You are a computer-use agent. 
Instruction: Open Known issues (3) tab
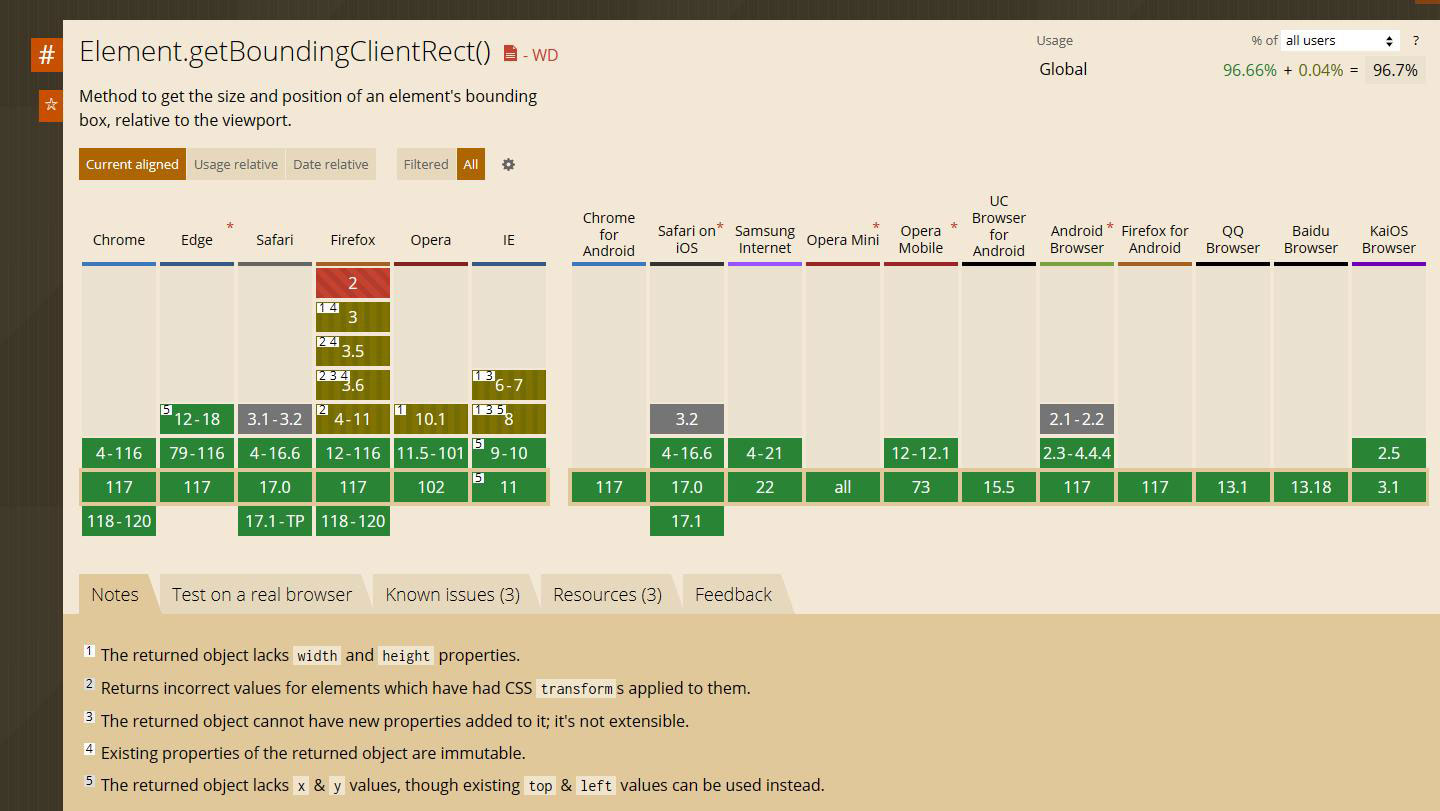(453, 594)
